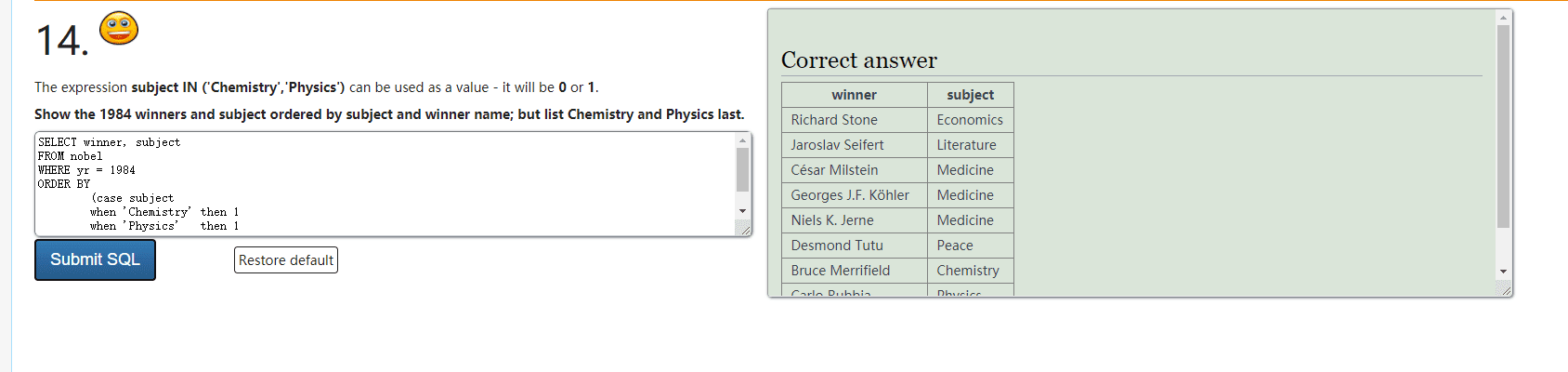Click the results panel scroll down arrow
Viewport: 1568px width, 372px height.
coord(1503,272)
